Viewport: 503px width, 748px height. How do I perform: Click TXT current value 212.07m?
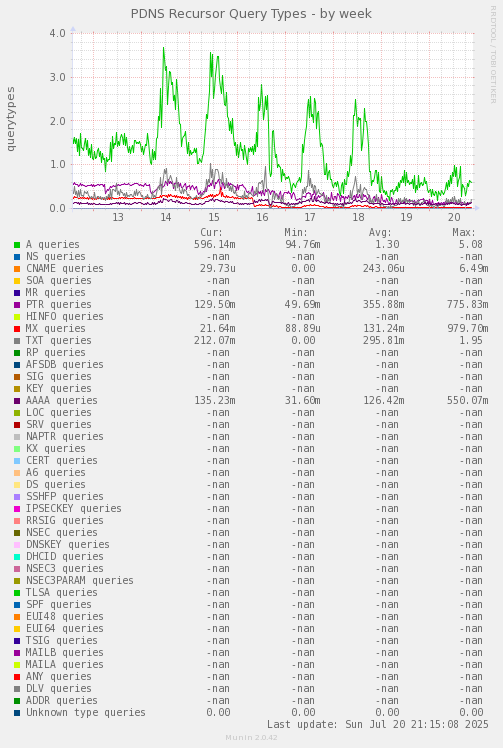[215, 340]
